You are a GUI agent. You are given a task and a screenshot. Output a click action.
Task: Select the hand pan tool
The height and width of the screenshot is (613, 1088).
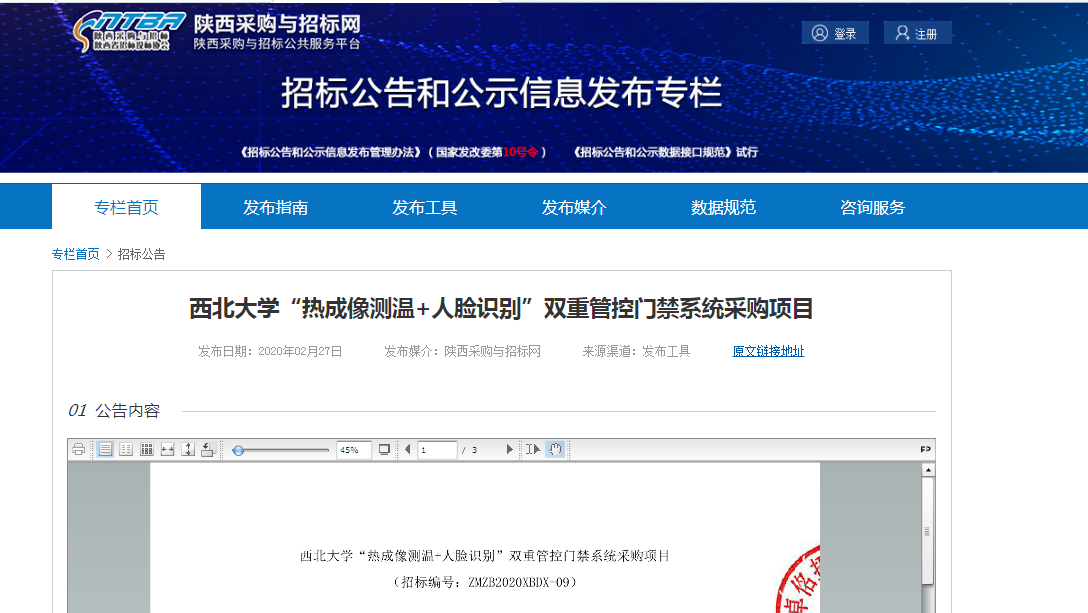[555, 450]
